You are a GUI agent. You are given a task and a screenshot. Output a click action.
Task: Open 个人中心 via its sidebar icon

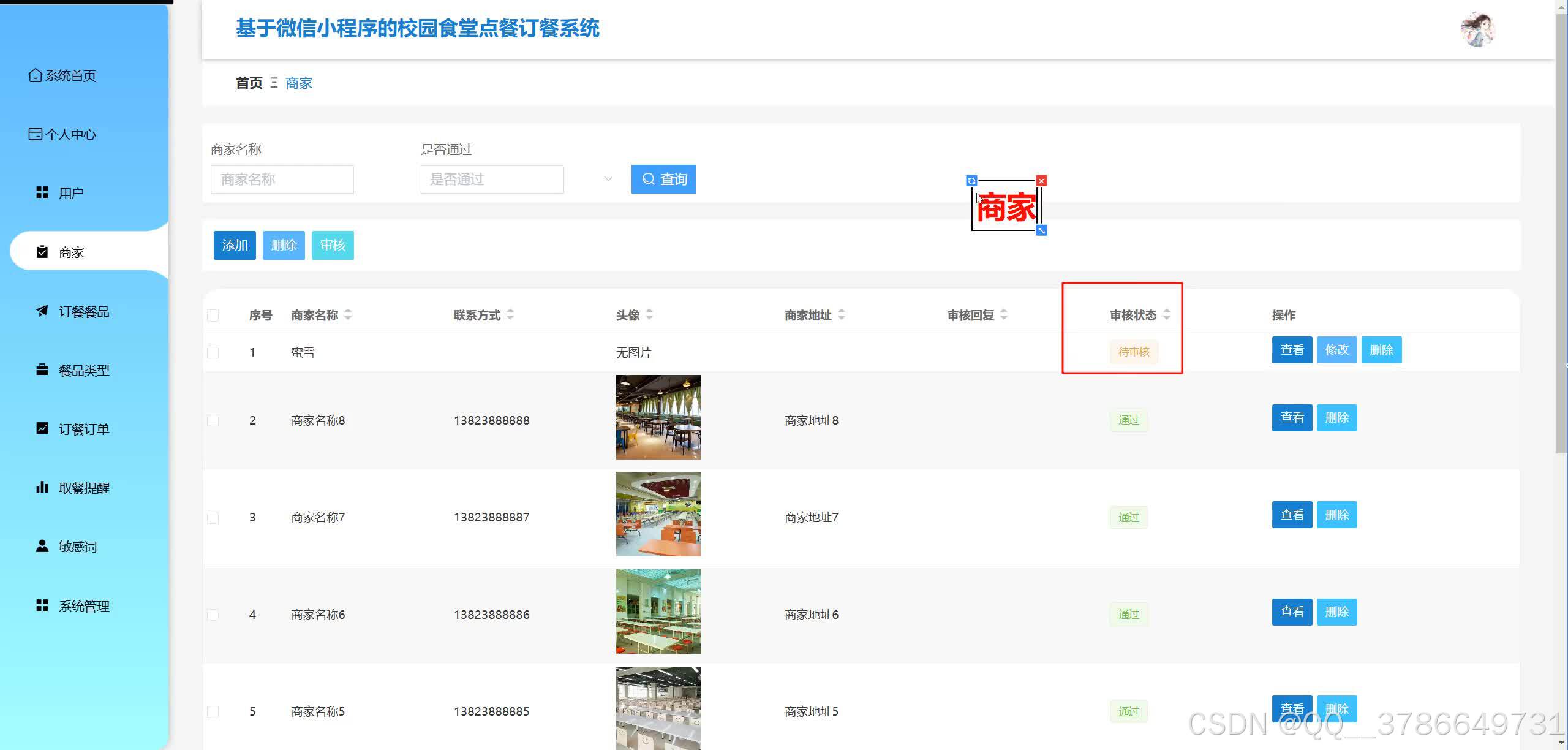tap(35, 134)
